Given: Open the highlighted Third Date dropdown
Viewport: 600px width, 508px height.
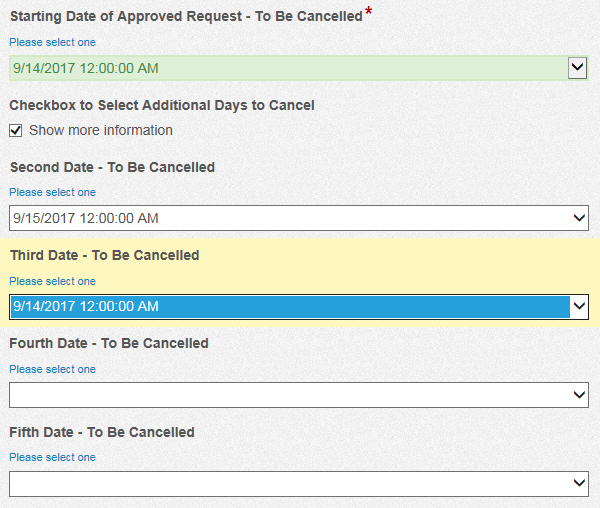Looking at the screenshot, I should 299,307.
